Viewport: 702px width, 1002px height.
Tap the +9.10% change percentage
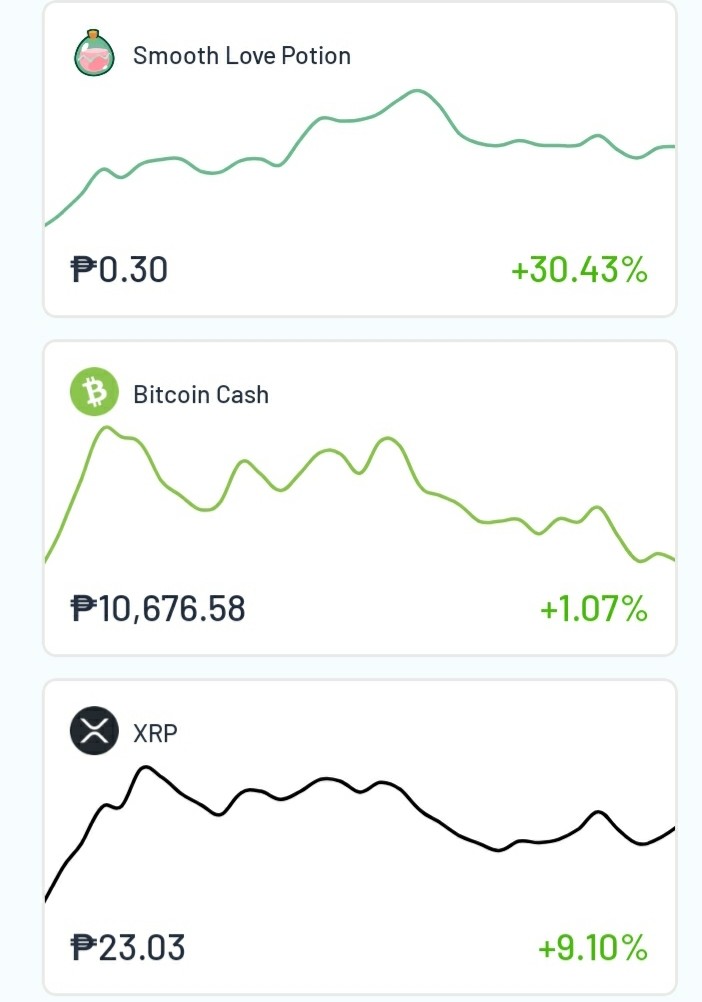coord(593,946)
